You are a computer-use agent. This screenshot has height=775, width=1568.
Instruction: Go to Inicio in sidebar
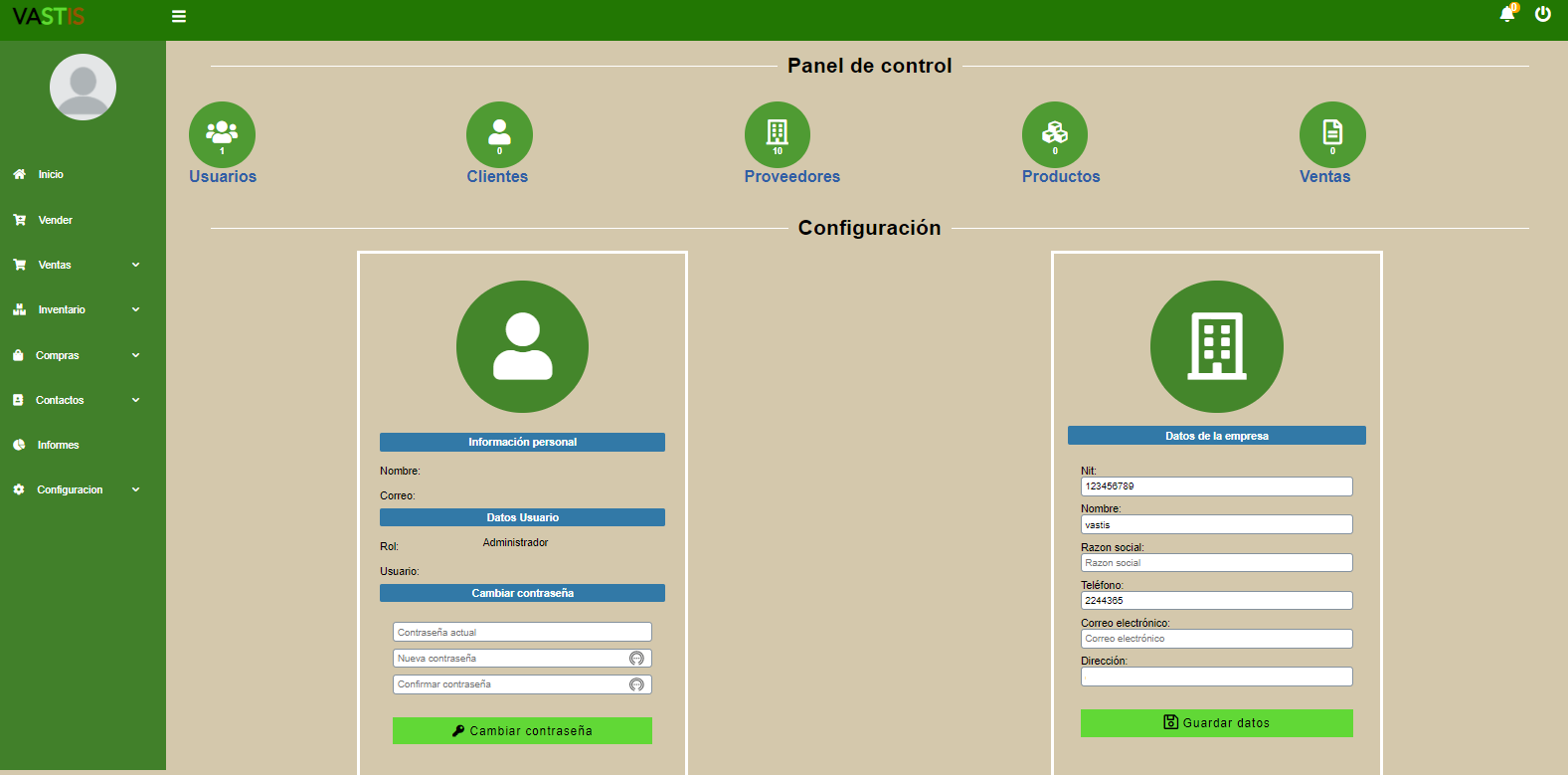point(51,174)
